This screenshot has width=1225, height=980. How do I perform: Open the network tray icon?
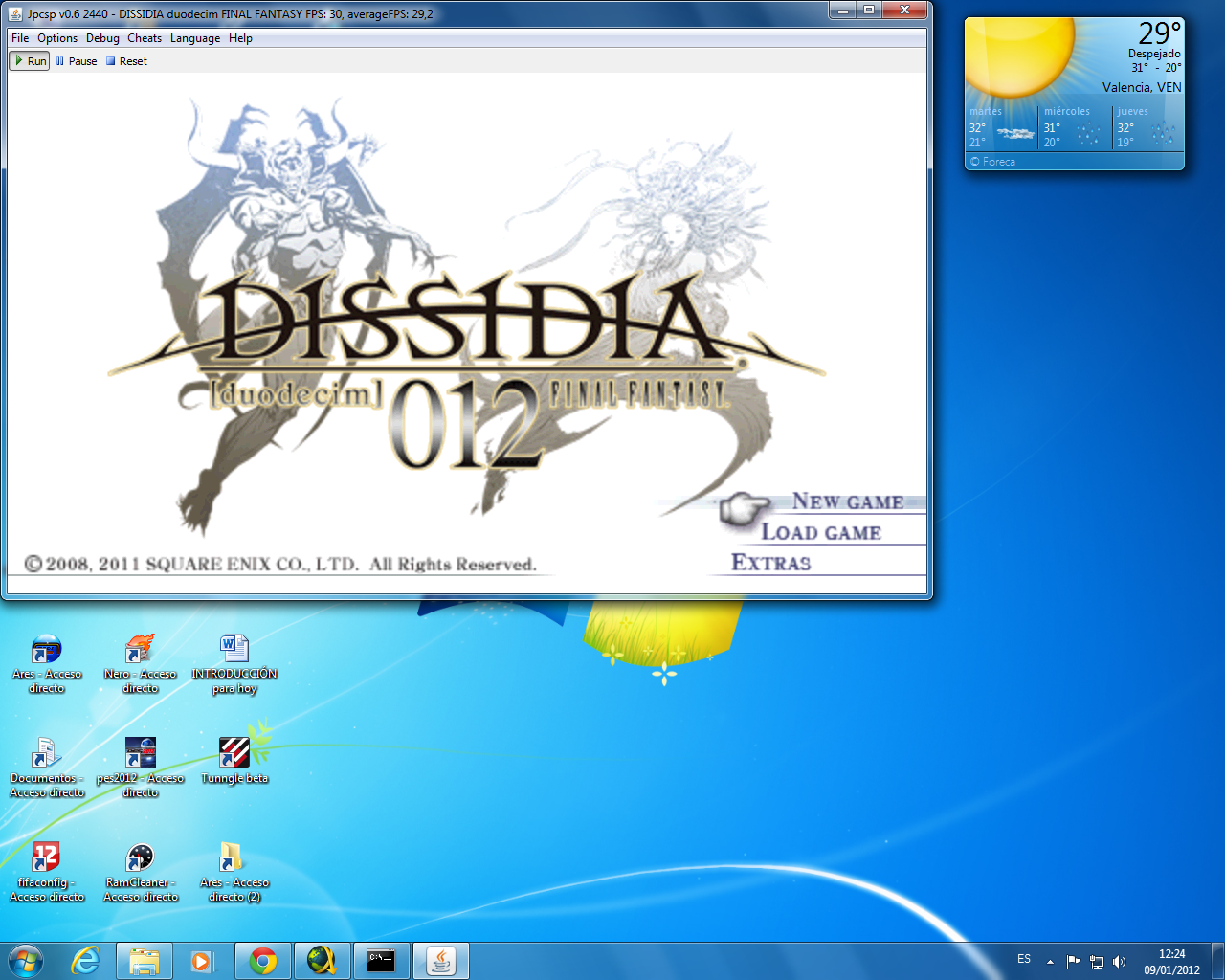tap(1097, 962)
